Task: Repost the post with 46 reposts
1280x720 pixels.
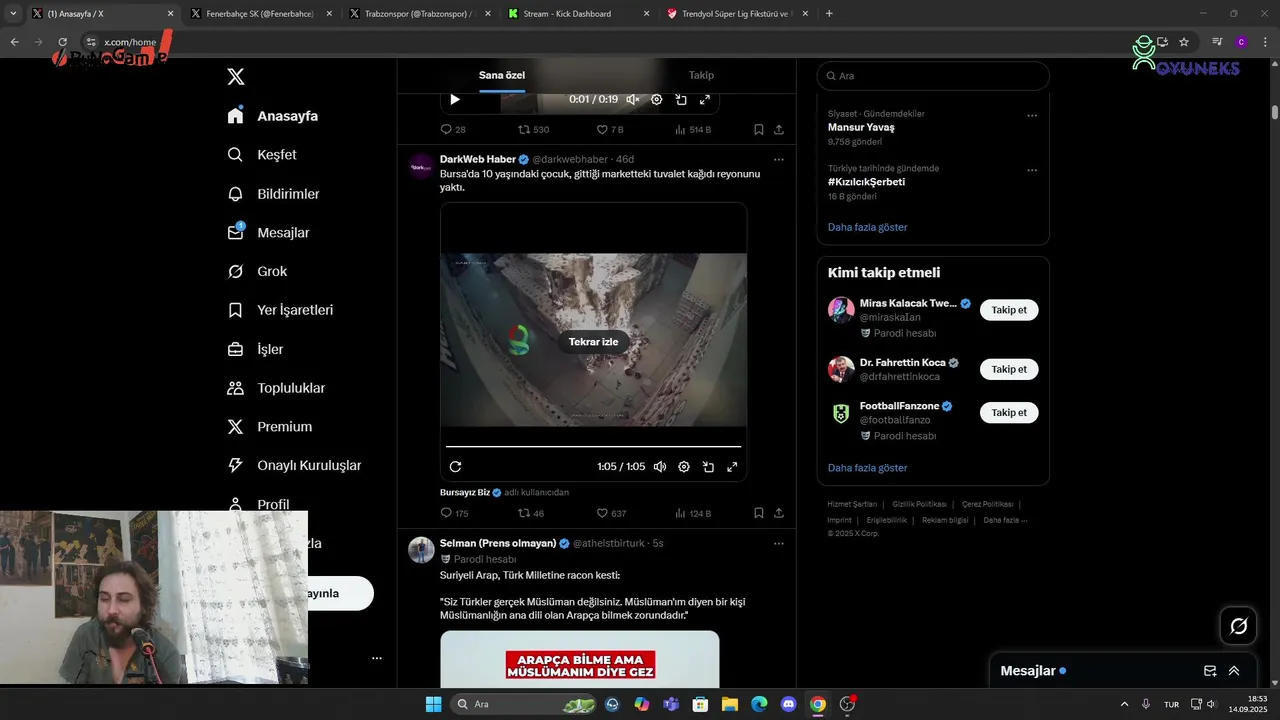Action: click(x=531, y=513)
